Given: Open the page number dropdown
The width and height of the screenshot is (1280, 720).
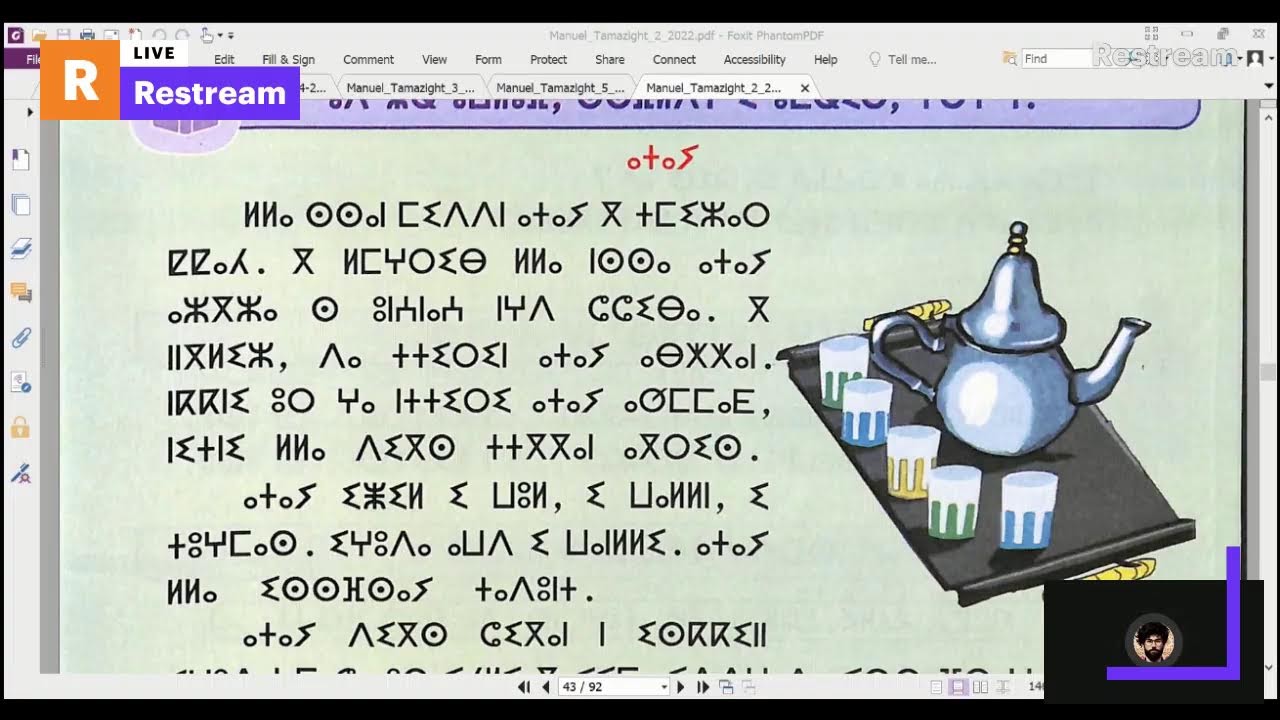Looking at the screenshot, I should pos(664,687).
